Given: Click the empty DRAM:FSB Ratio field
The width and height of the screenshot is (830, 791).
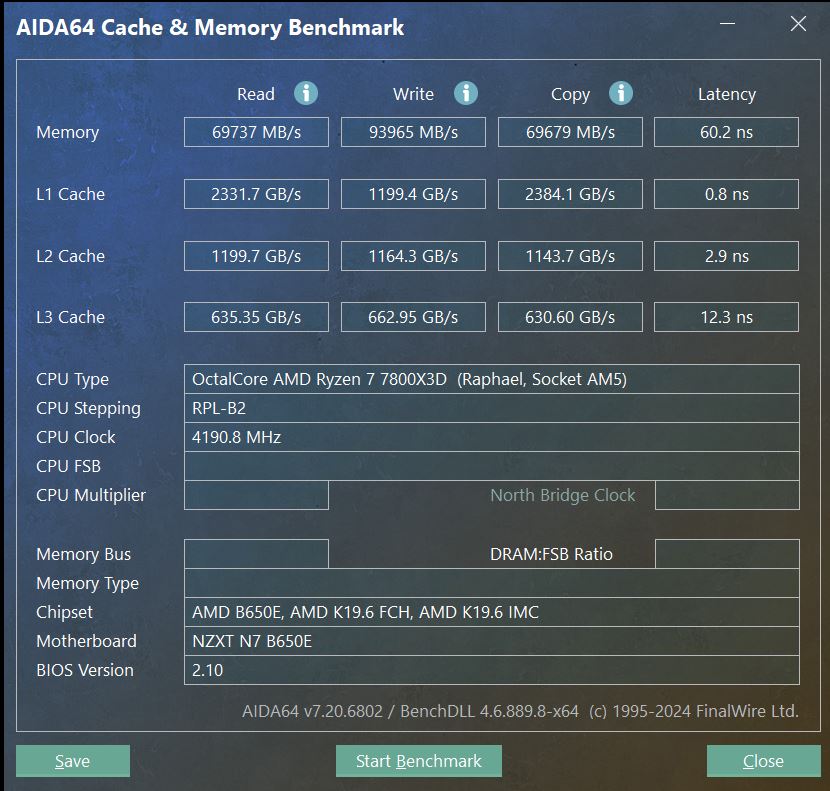Looking at the screenshot, I should [727, 554].
